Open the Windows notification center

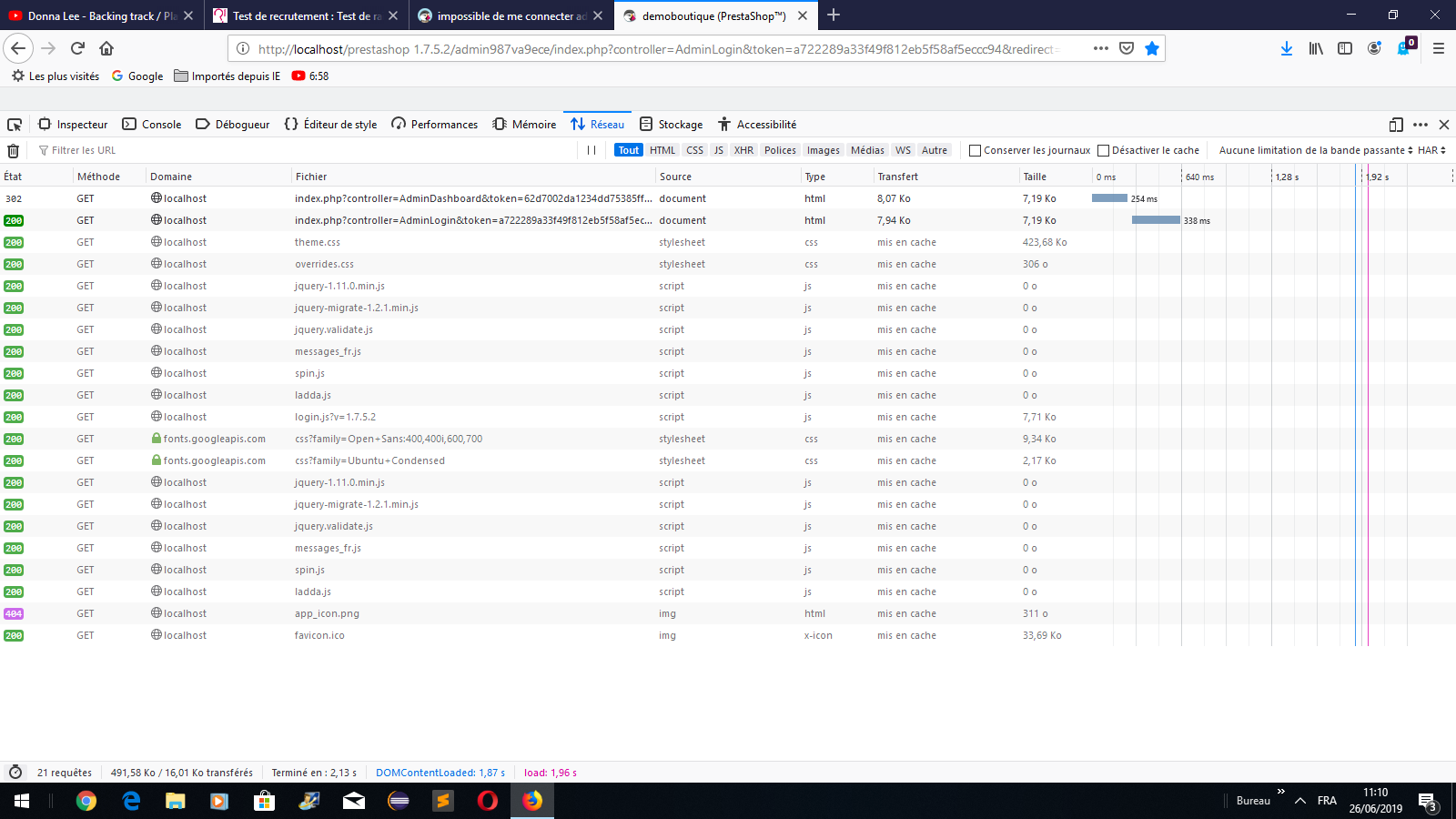coord(1428,801)
